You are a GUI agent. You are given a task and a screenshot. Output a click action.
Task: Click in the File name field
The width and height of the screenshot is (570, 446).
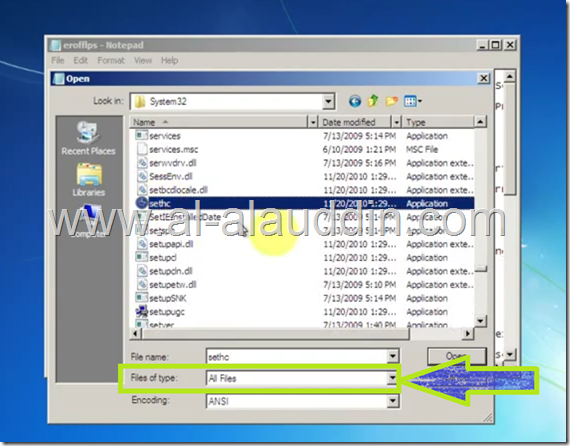pyautogui.click(x=297, y=357)
